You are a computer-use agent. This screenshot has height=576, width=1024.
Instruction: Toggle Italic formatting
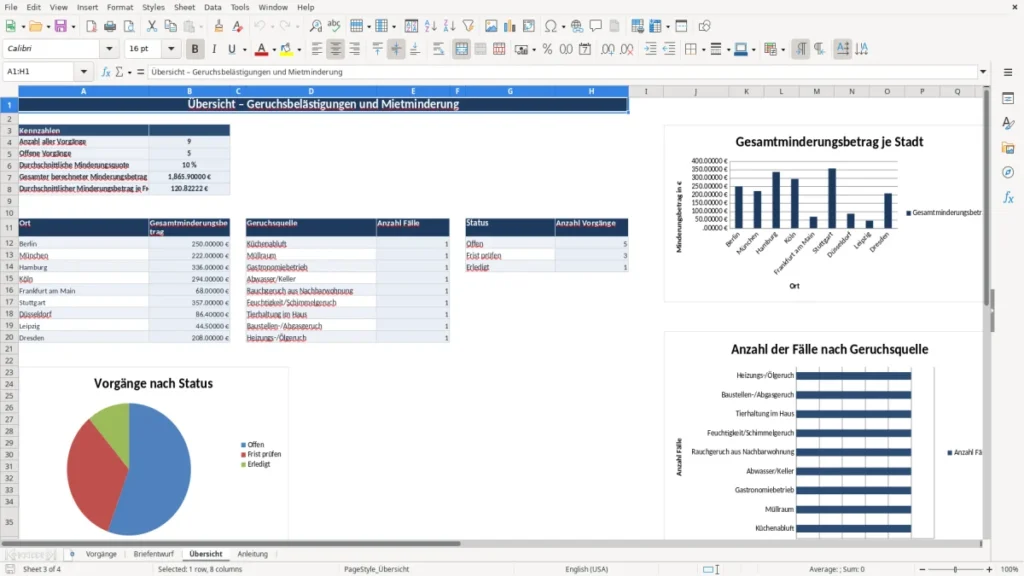click(214, 49)
